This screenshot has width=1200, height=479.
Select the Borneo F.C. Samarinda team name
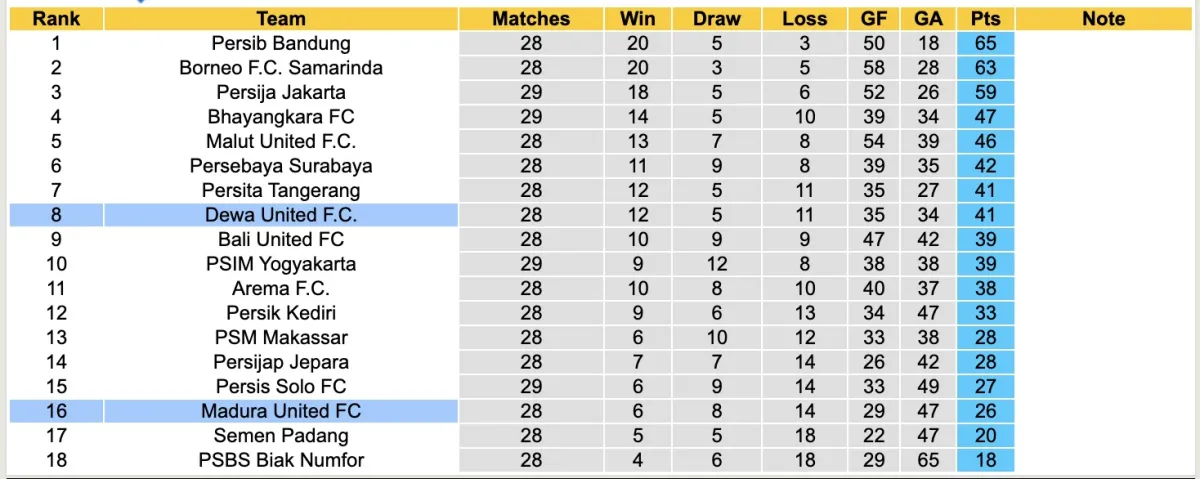tap(281, 68)
